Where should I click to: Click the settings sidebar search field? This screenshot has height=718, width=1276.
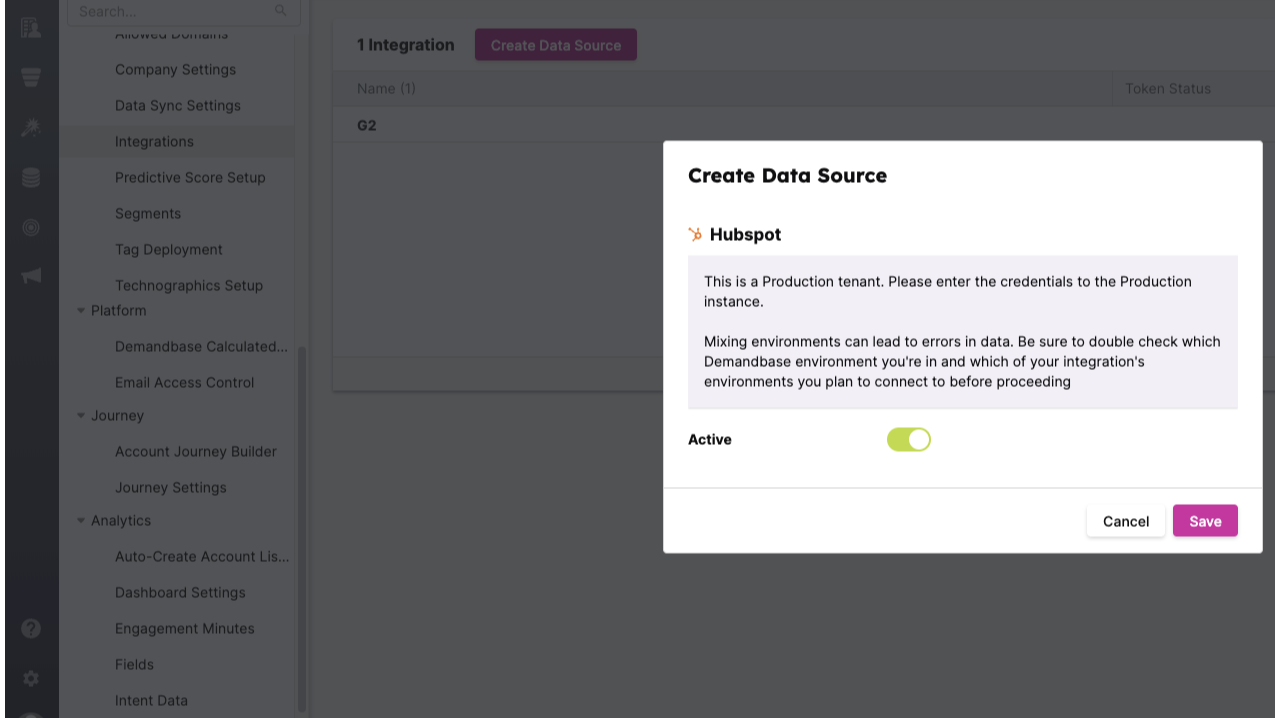click(x=170, y=11)
